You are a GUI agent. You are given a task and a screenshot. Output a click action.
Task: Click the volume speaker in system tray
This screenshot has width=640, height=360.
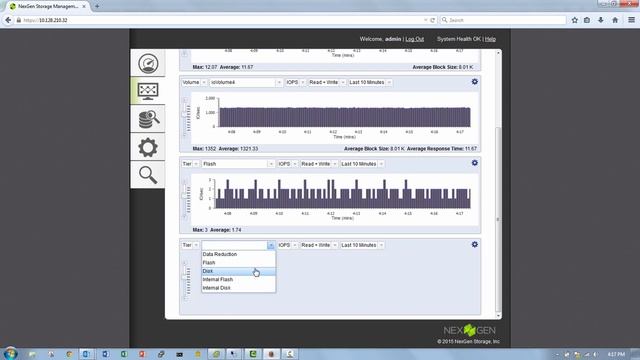[x=596, y=354]
